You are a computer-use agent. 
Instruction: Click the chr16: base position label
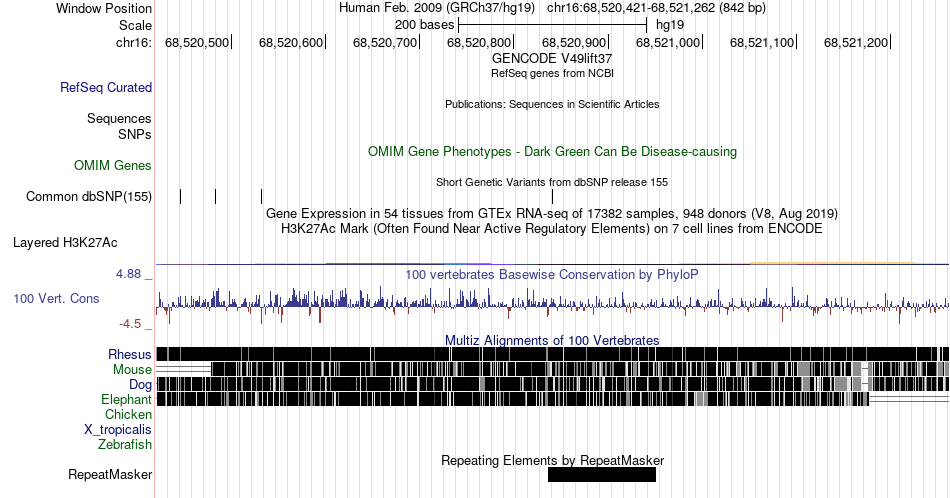pyautogui.click(x=134, y=42)
